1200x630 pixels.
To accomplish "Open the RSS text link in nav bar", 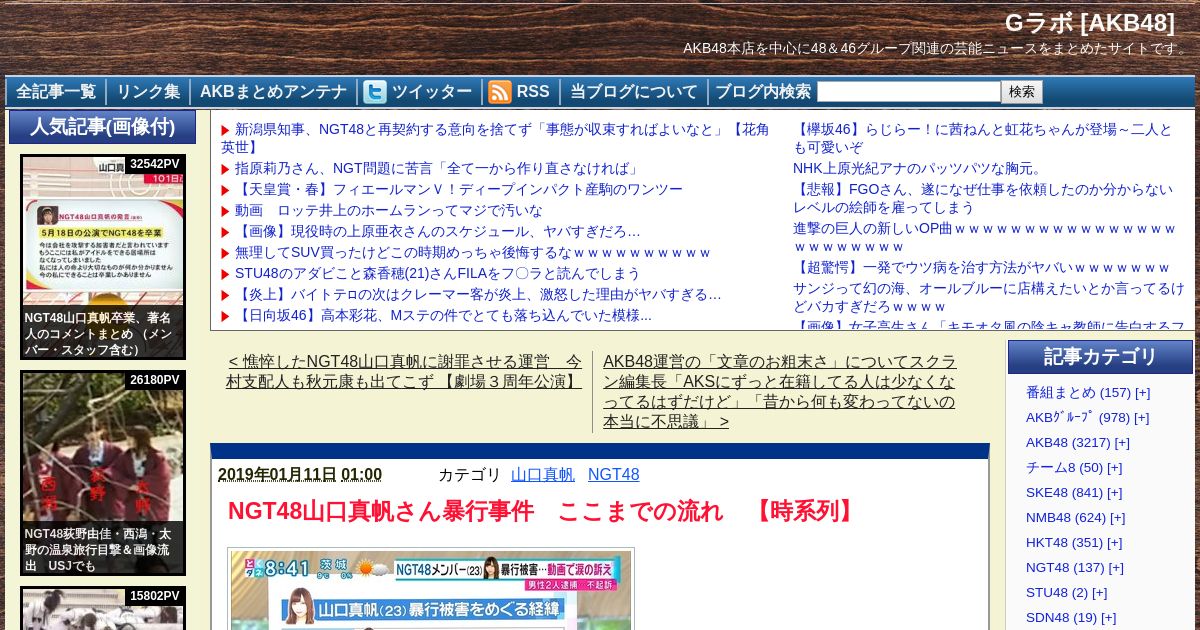I will click(x=533, y=92).
